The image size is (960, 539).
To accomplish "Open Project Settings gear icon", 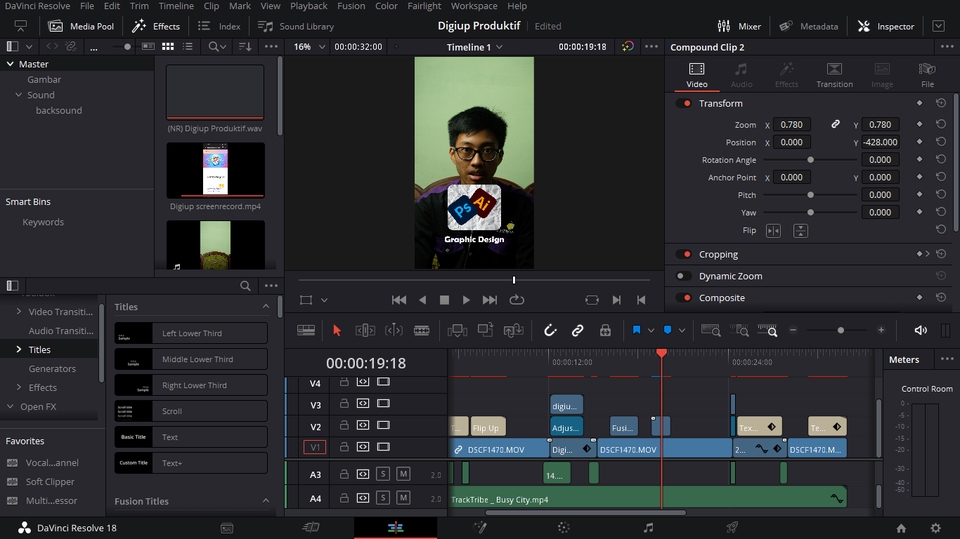I will 936,528.
